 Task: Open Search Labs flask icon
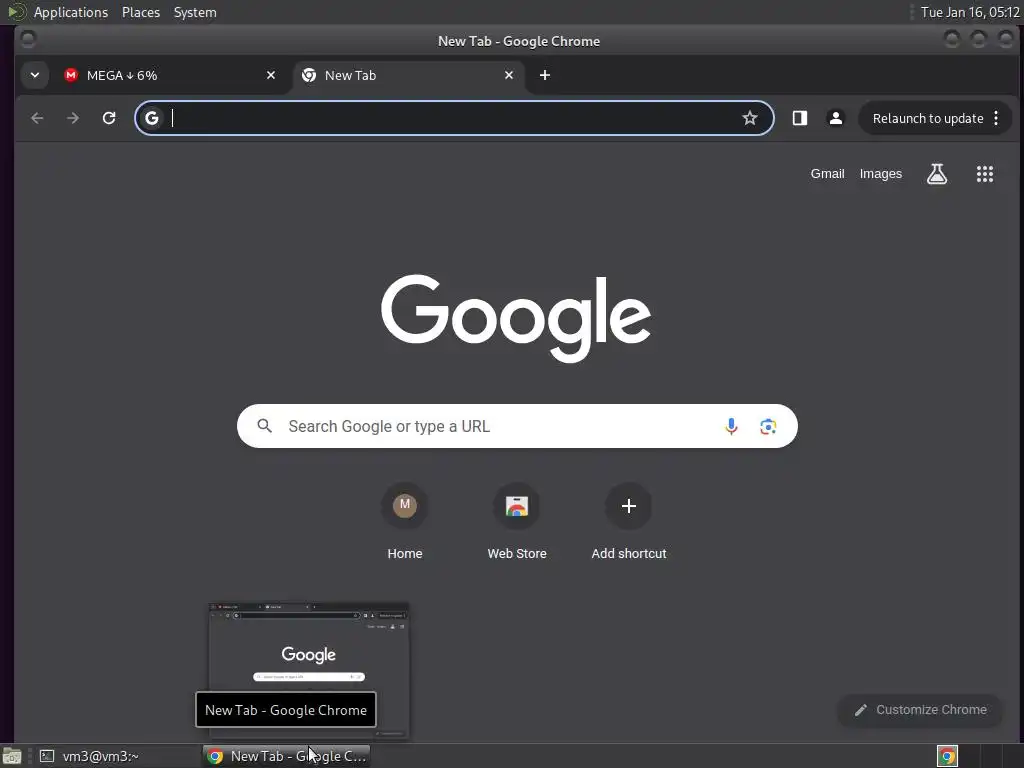(936, 174)
